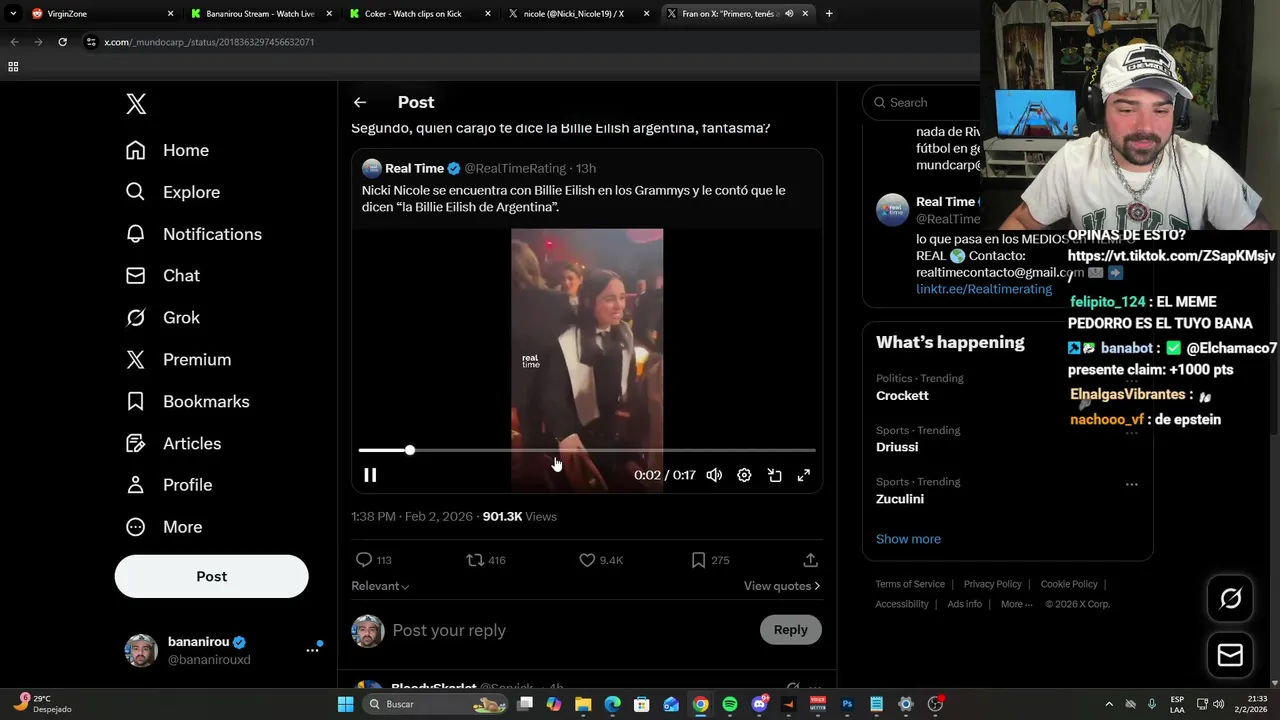
Task: Open a new browser tab
Action: 829,14
